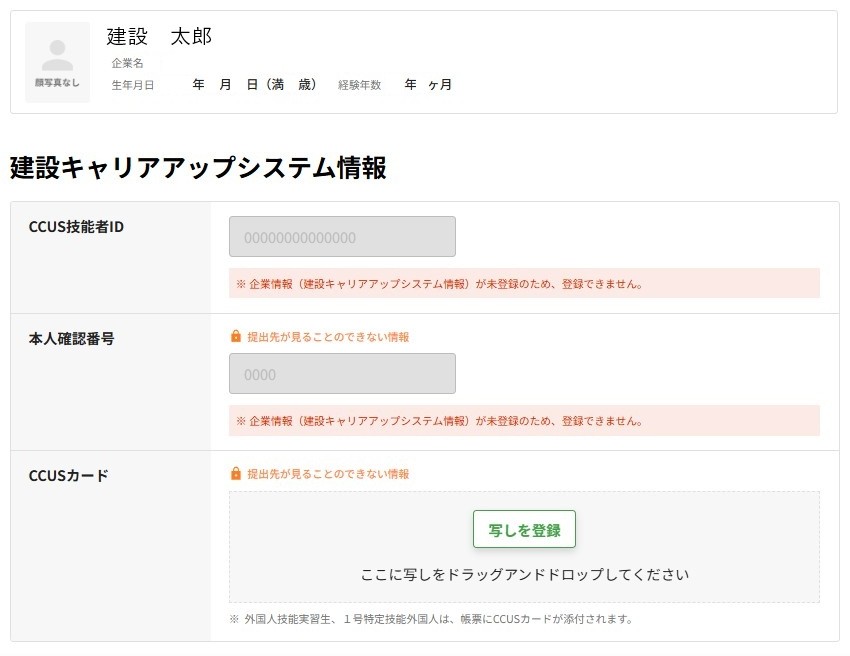The image size is (850, 656).
Task: Click the ここに写しをドラッグアンドドロップ drop zone text
Action: coord(524,575)
